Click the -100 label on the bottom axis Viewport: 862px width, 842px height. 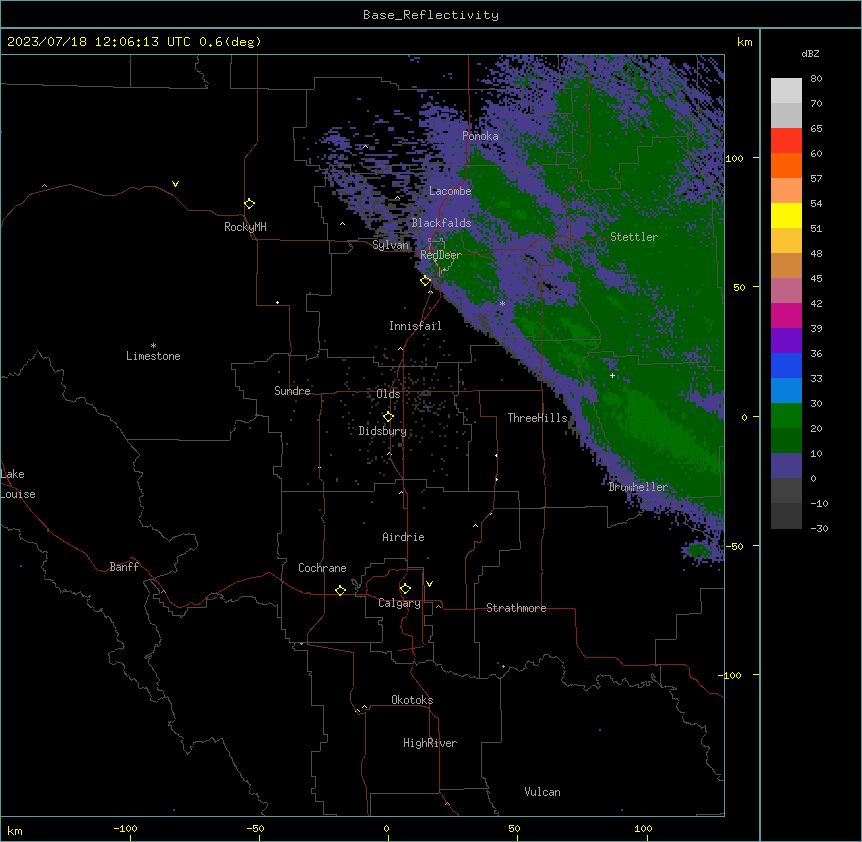tap(125, 829)
